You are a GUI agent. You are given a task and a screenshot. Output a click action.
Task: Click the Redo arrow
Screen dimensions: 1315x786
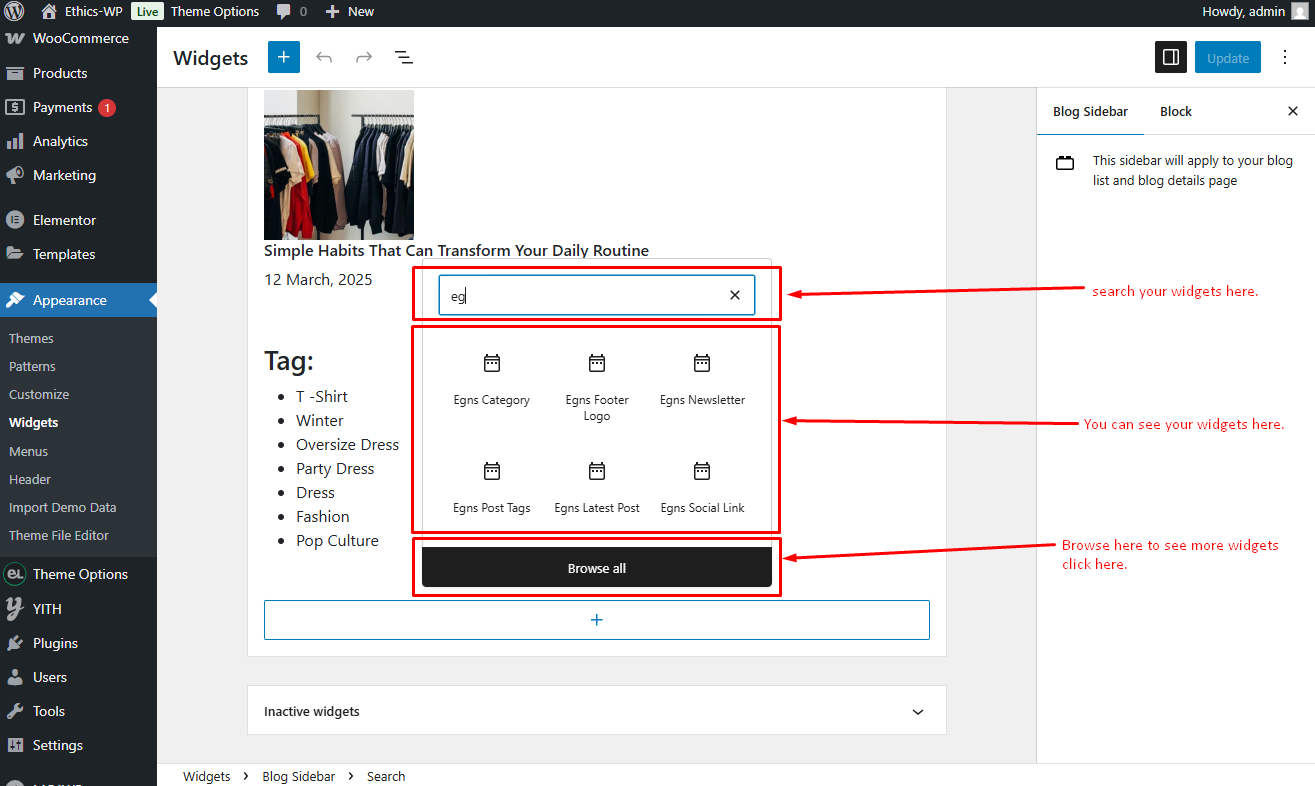point(364,57)
